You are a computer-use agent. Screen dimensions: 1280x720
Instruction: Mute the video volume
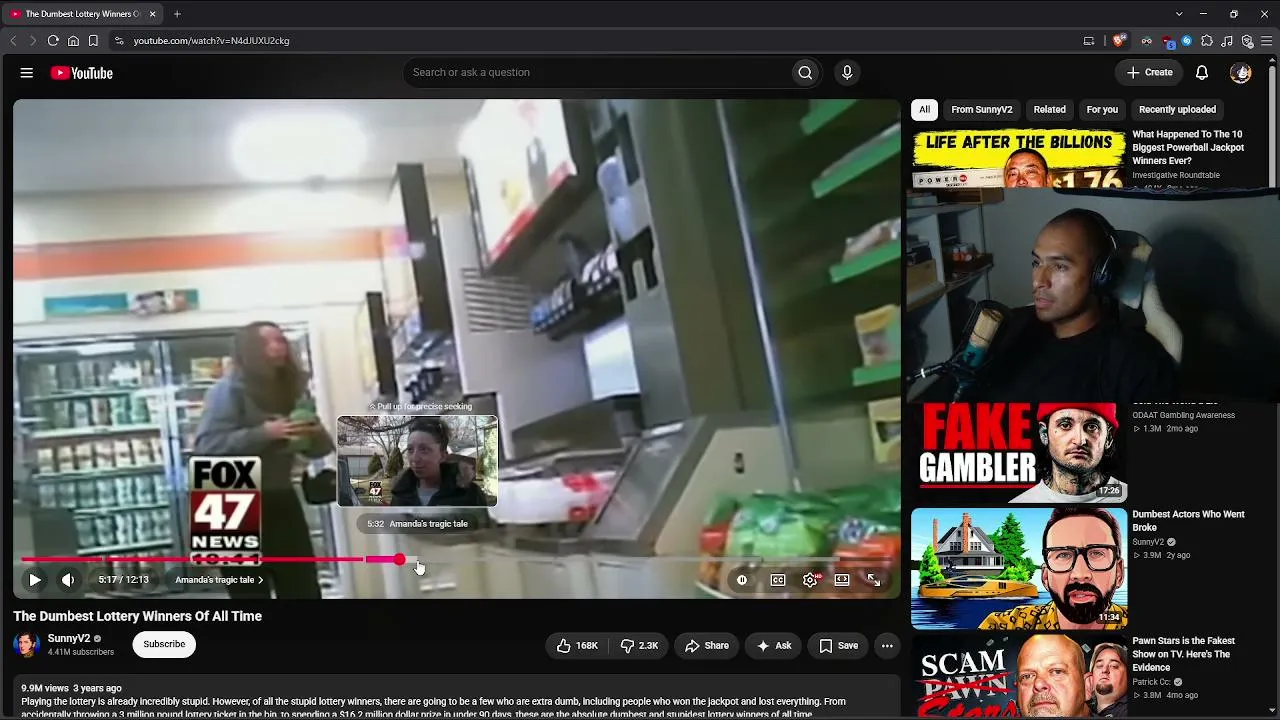68,580
